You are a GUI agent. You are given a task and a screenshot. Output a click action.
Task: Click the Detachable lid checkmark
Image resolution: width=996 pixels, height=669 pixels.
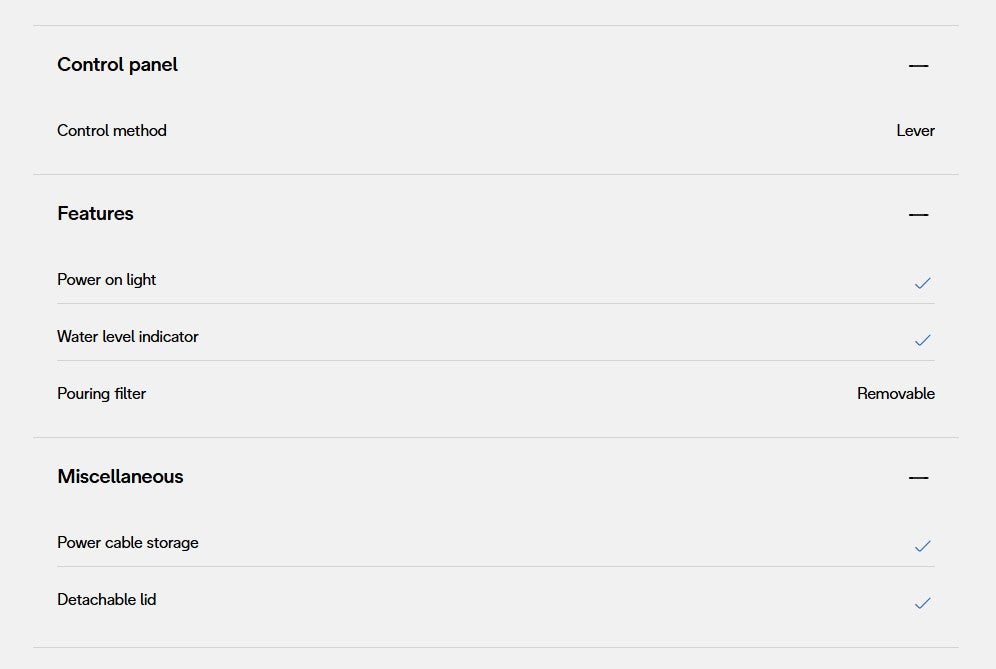(x=922, y=603)
